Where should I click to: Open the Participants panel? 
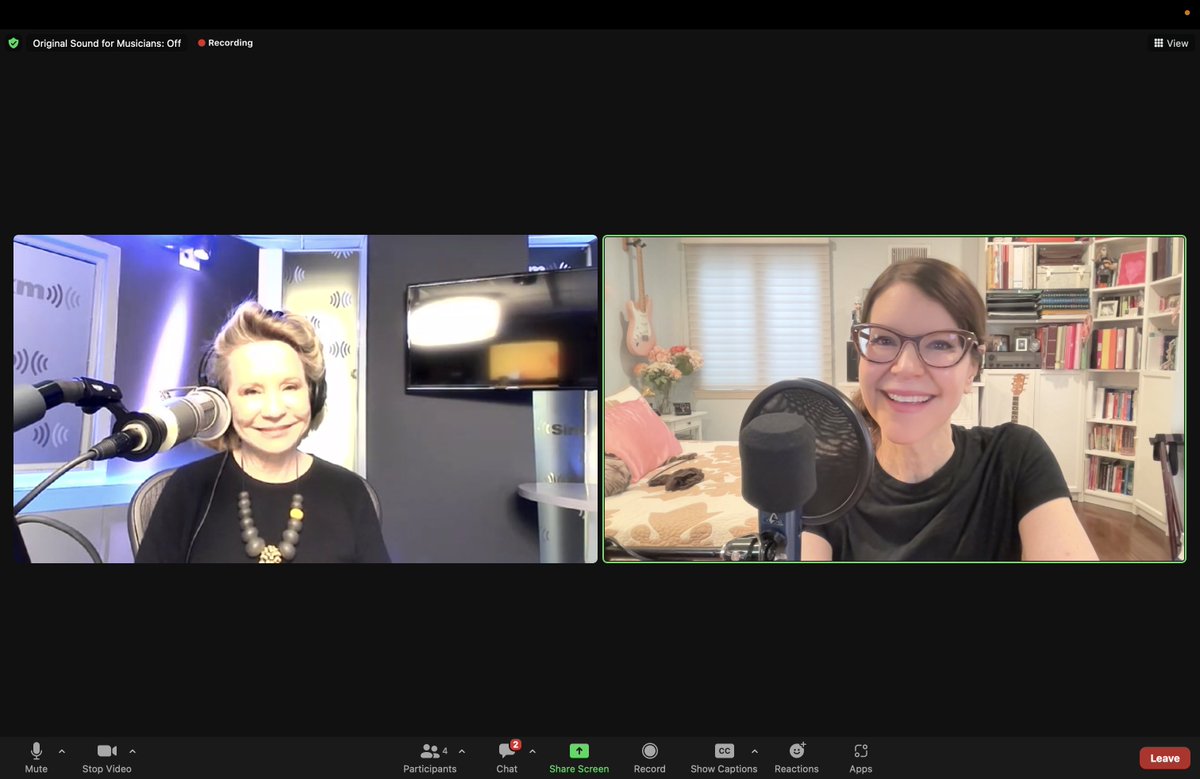[x=430, y=757]
